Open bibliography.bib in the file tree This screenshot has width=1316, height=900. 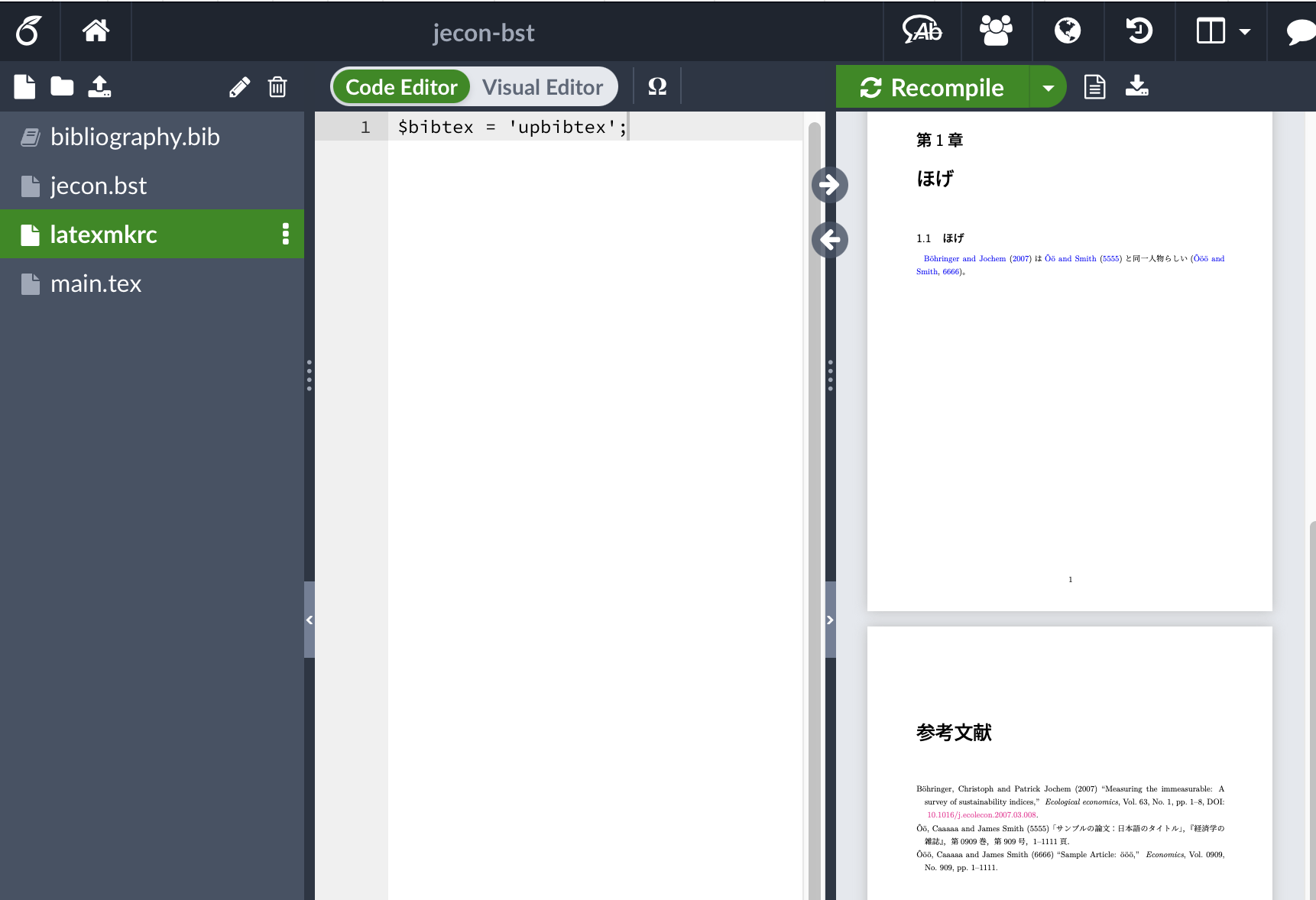coord(152,137)
